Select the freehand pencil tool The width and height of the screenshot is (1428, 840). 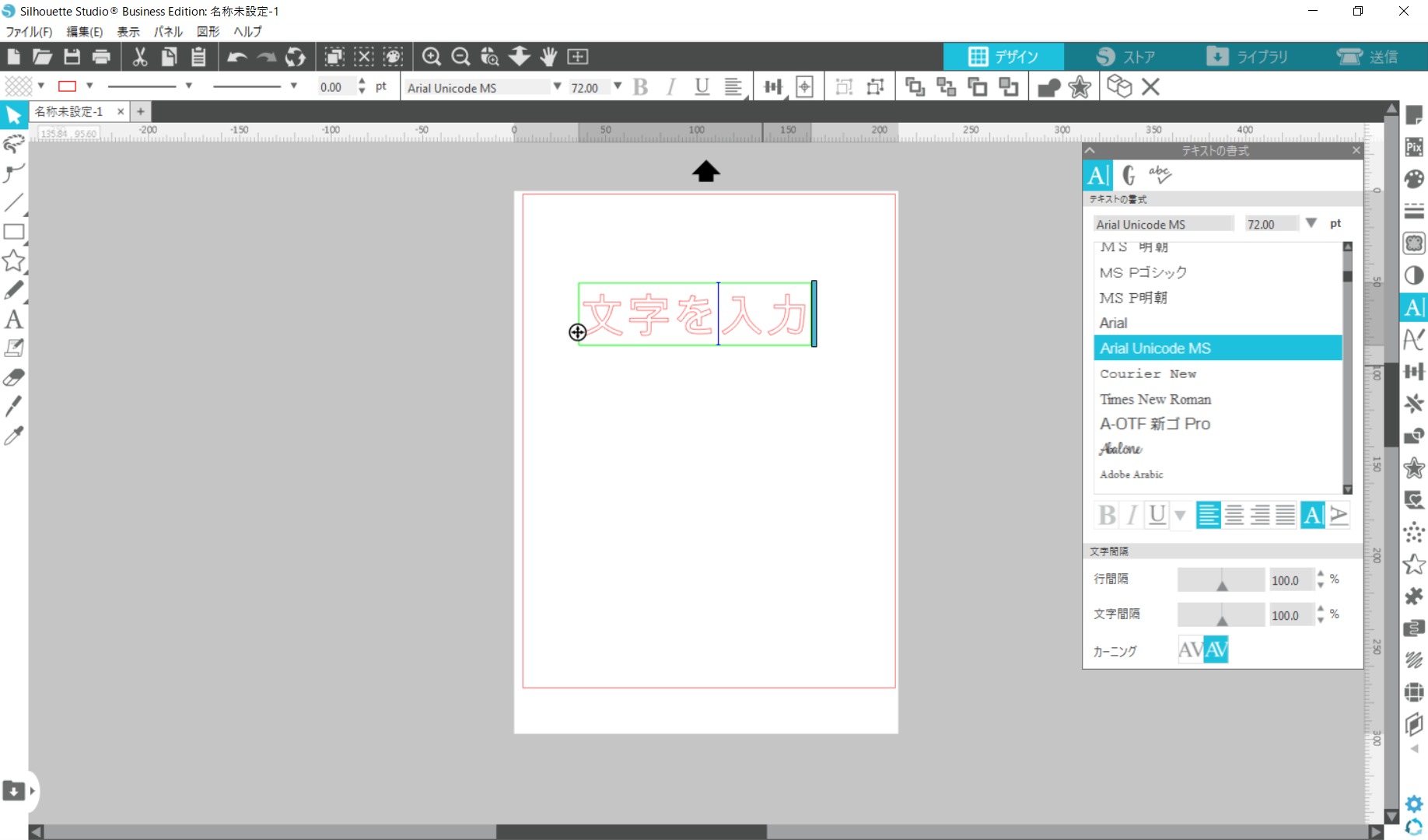point(13,290)
